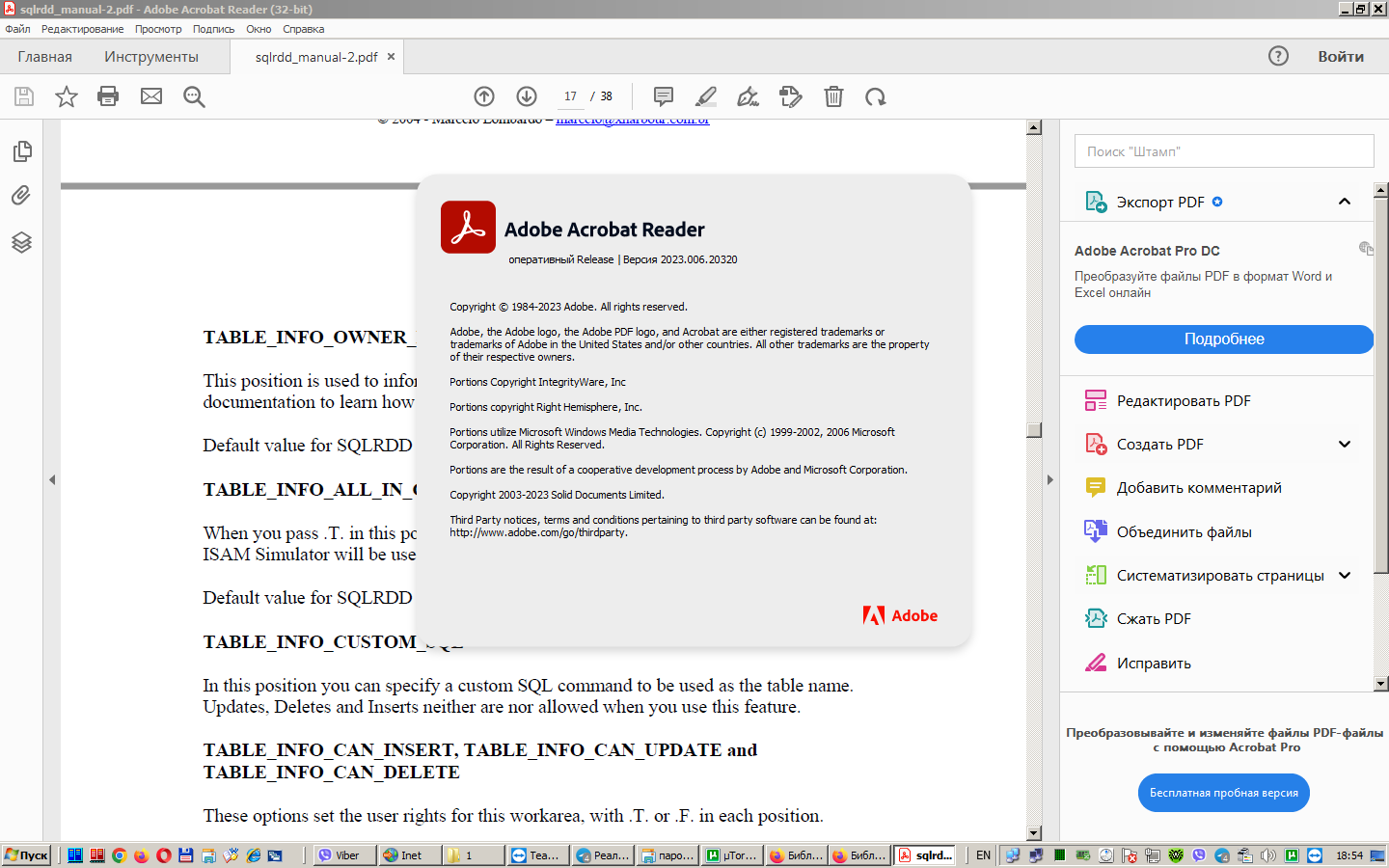
Task: Open the thirdparty adobe.com link in About dialog
Action: tap(538, 532)
